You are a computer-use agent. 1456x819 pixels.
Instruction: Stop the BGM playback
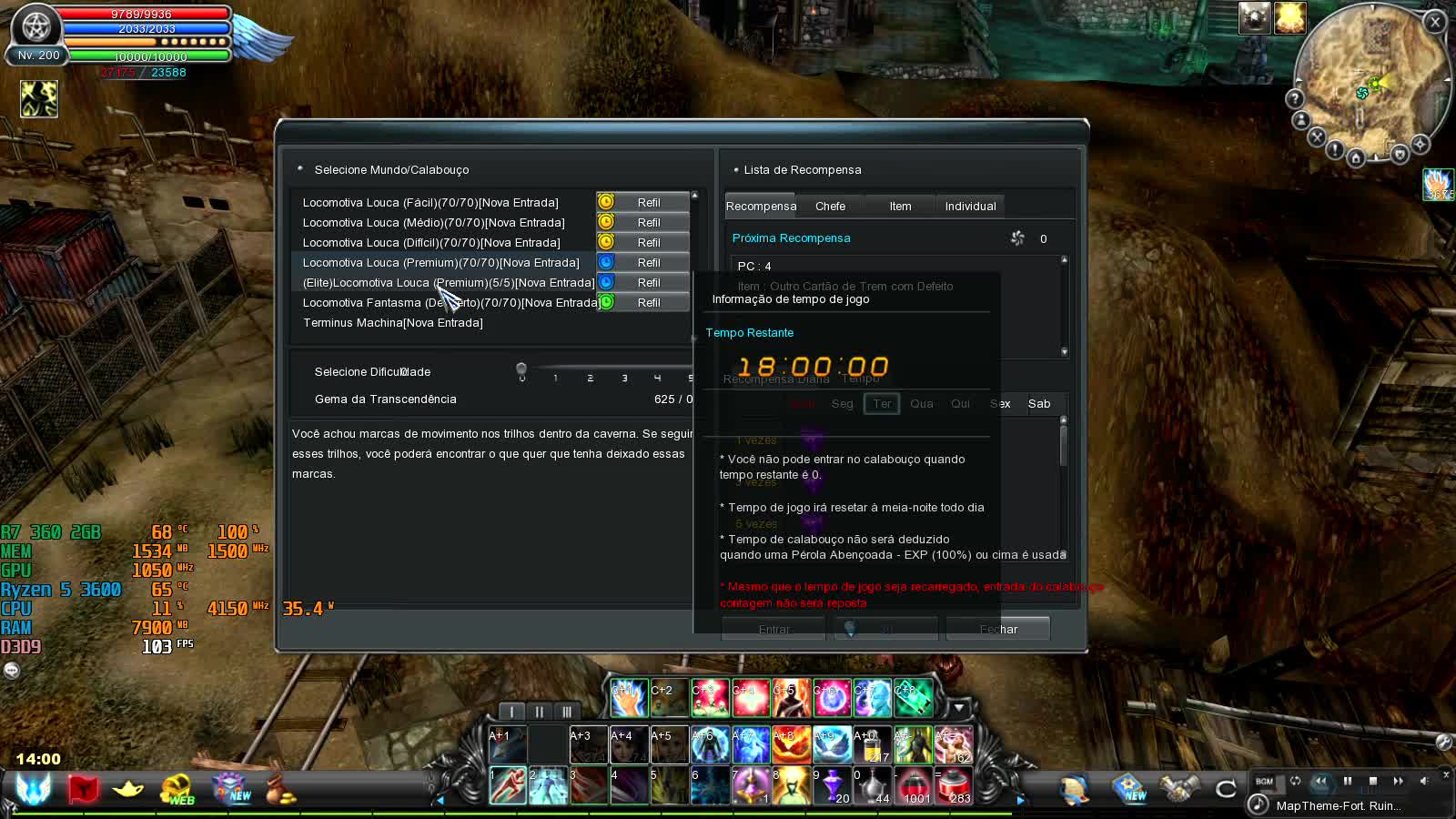click(x=1373, y=781)
